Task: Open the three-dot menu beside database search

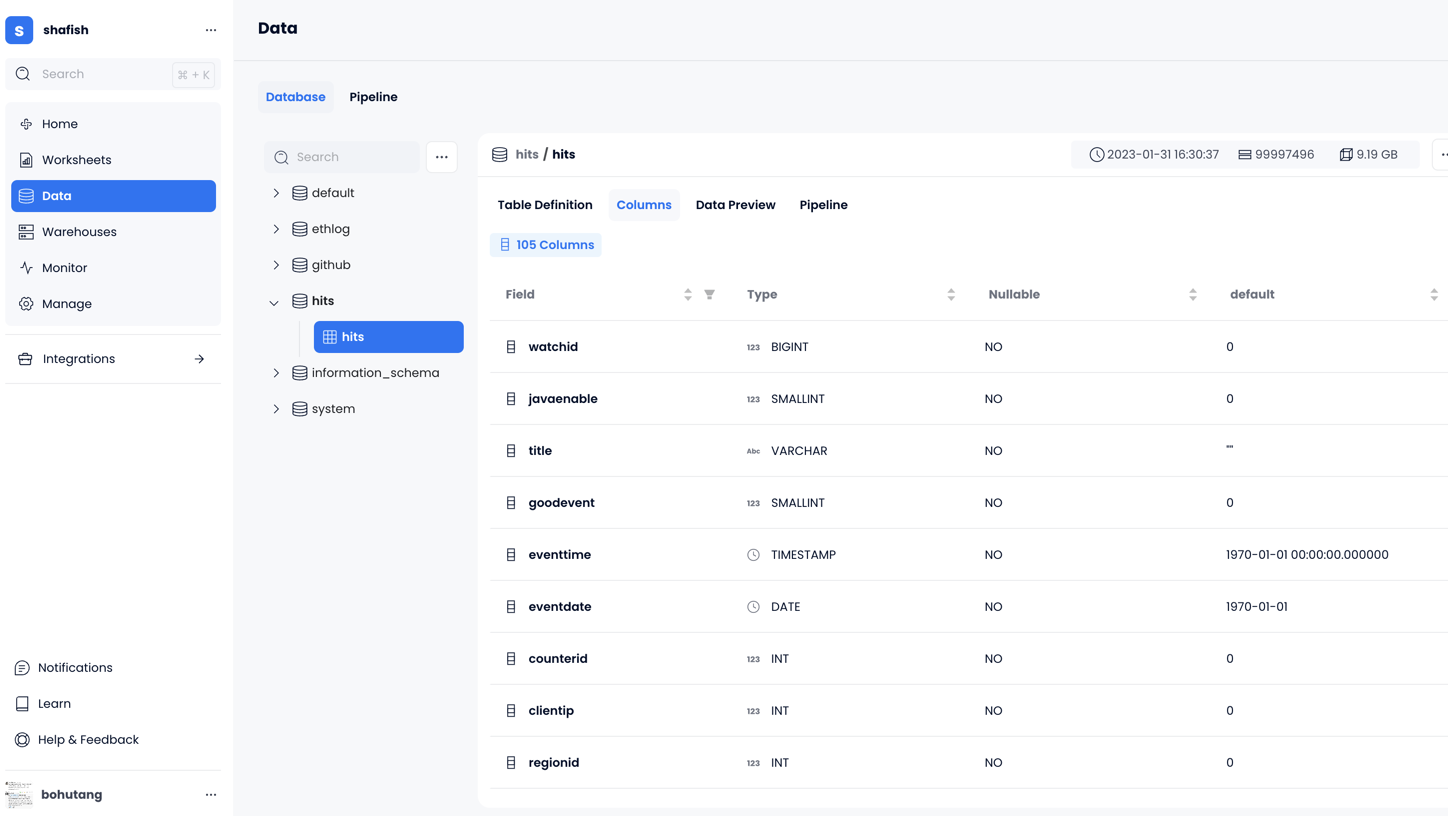Action: (x=441, y=157)
